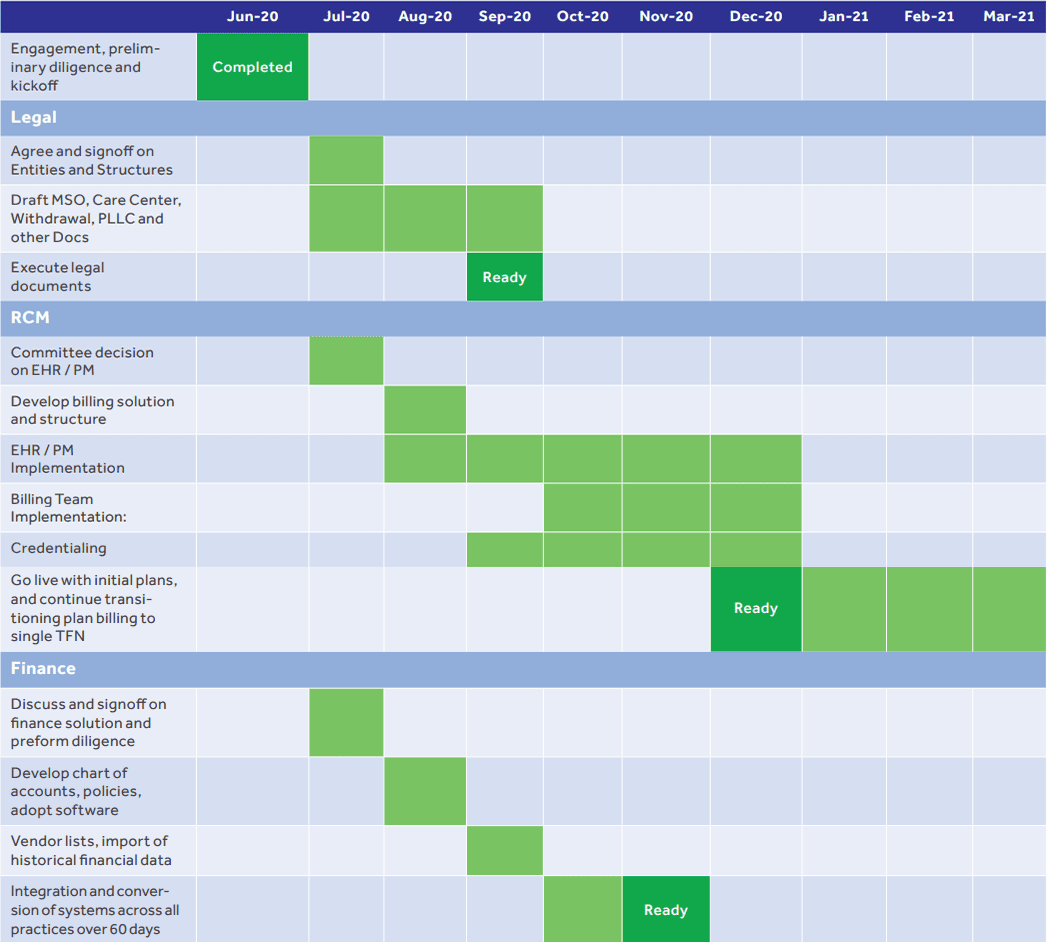Select Vendor lists, import of historical financial data
1047x942 pixels.
coord(91,851)
